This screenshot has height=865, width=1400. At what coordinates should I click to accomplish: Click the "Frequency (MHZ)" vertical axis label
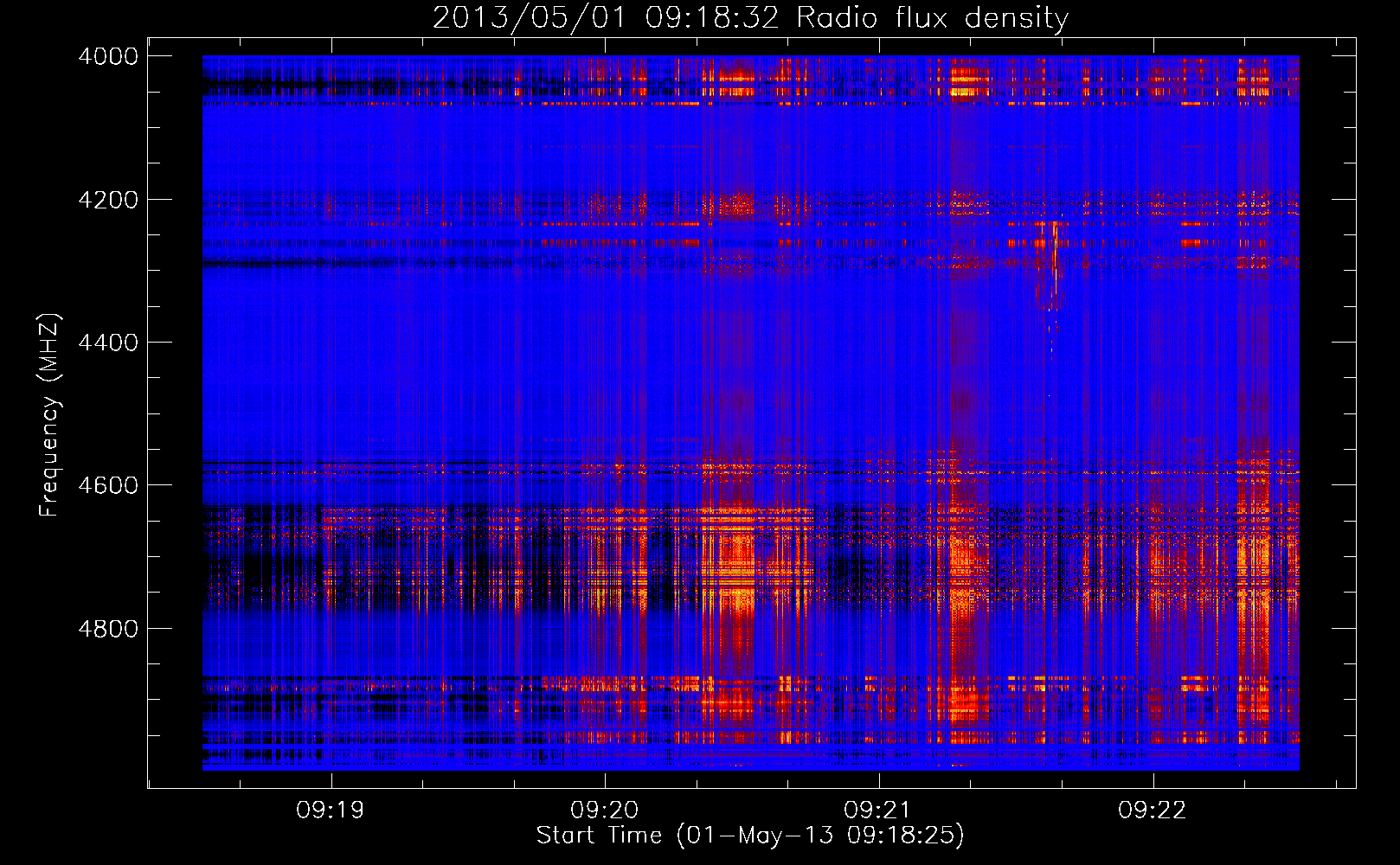click(x=50, y=415)
